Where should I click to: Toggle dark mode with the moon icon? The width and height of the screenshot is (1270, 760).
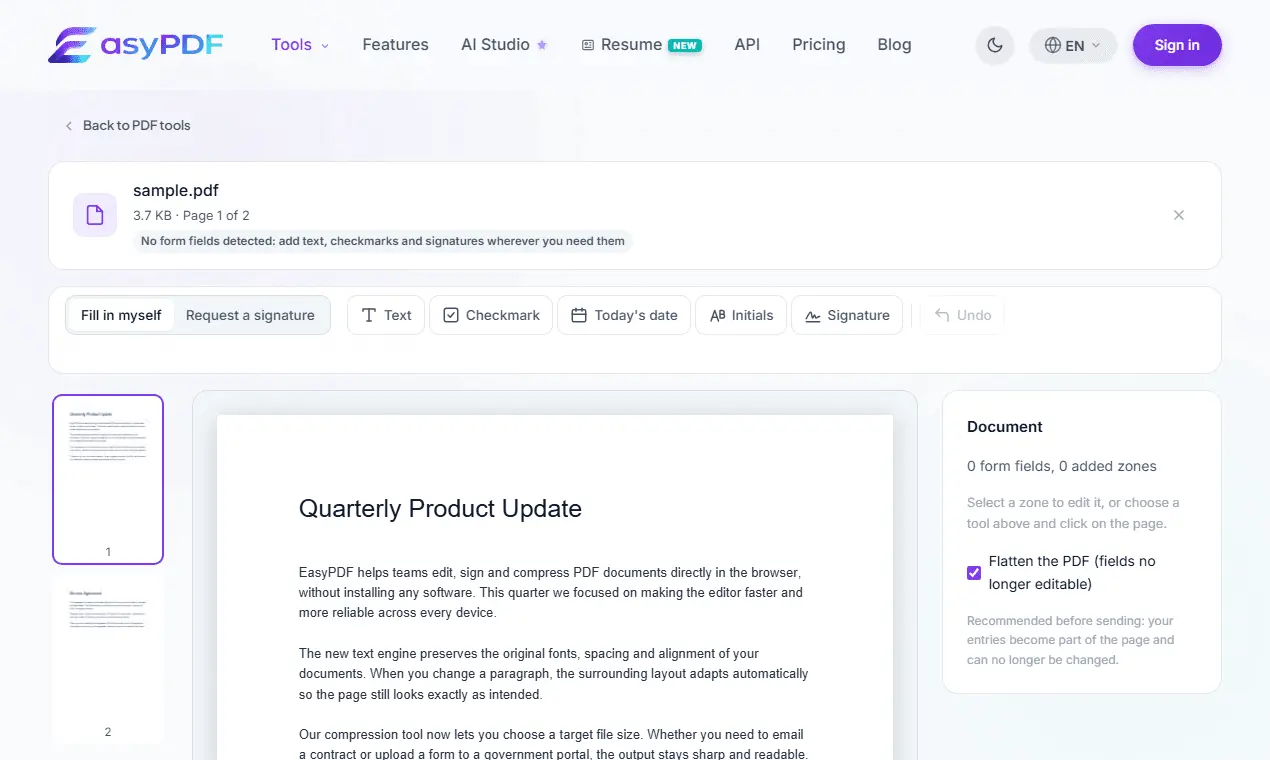click(x=995, y=45)
